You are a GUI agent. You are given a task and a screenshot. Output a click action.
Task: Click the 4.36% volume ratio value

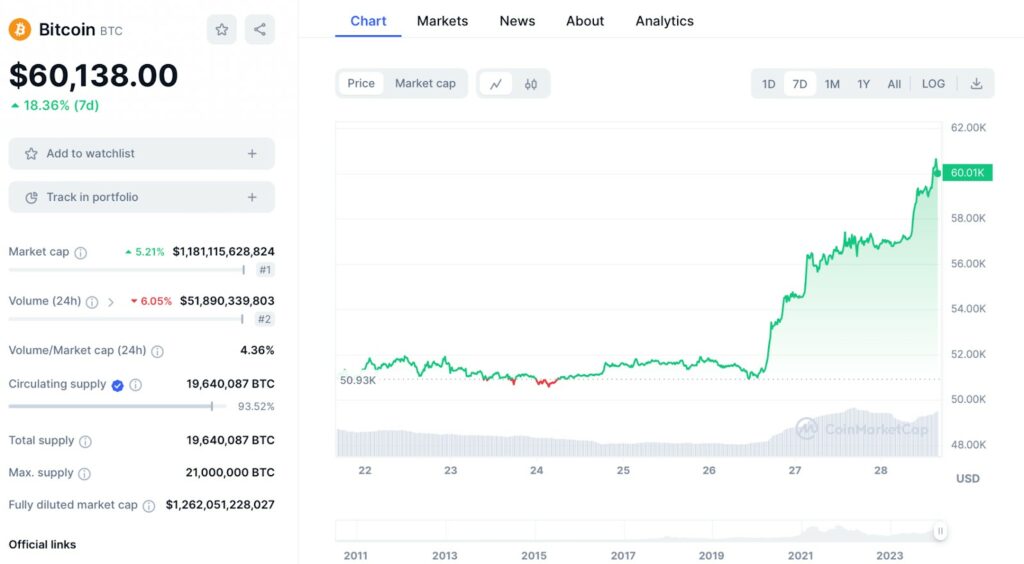257,350
